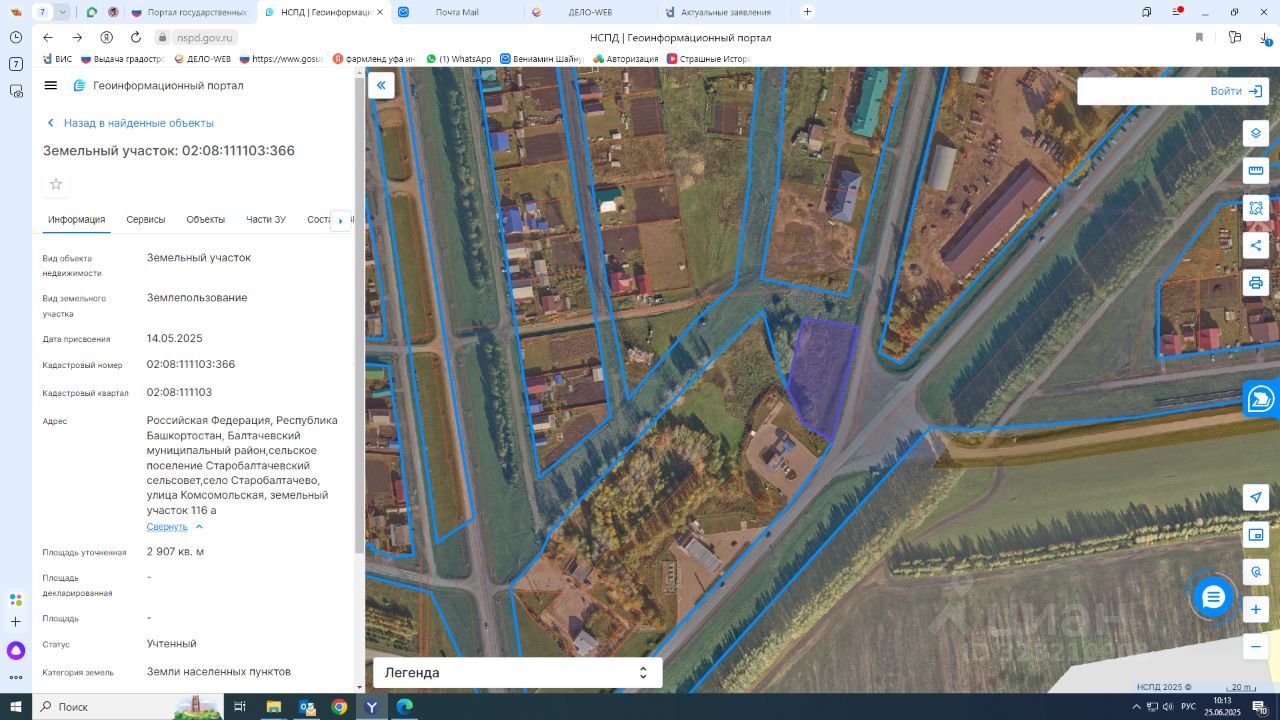Click the info panel vertical scrollbar
1280x720 pixels.
[x=360, y=320]
